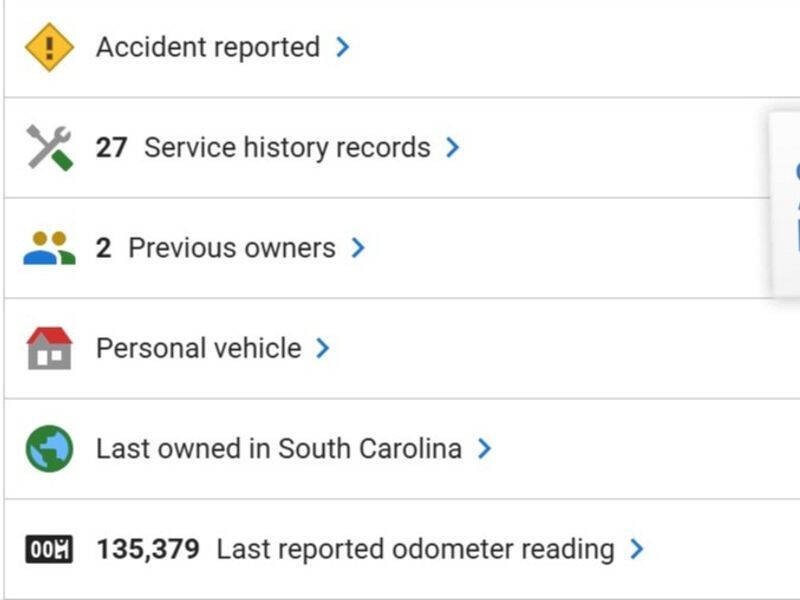The width and height of the screenshot is (800, 600).
Task: Select the Personal vehicle text link
Action: coord(198,348)
